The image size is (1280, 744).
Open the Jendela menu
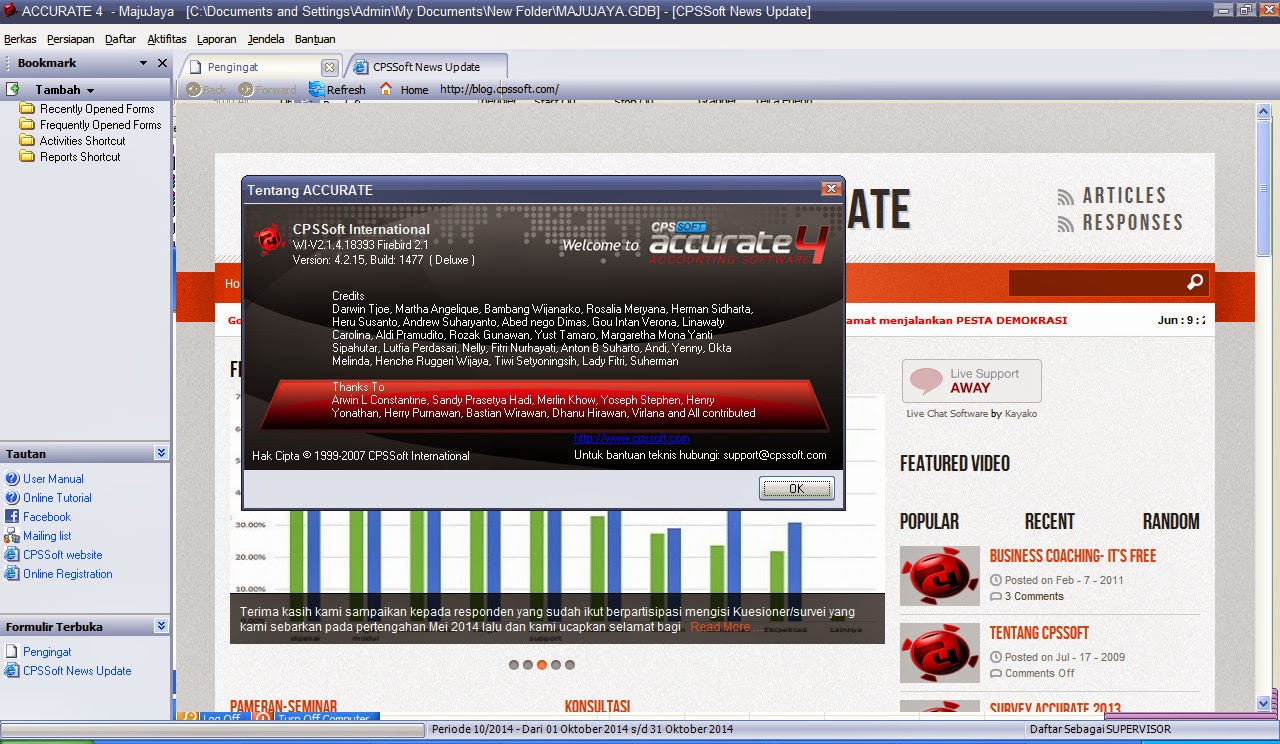point(266,39)
